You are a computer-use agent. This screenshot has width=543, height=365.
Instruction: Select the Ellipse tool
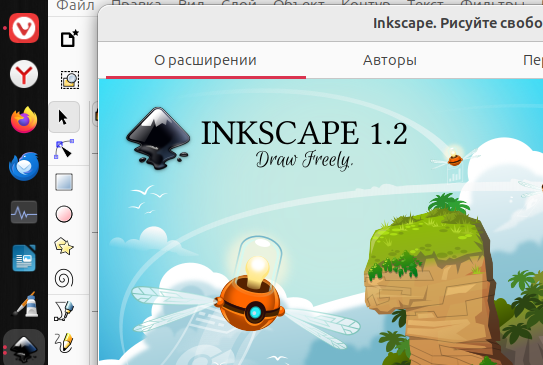tap(64, 214)
